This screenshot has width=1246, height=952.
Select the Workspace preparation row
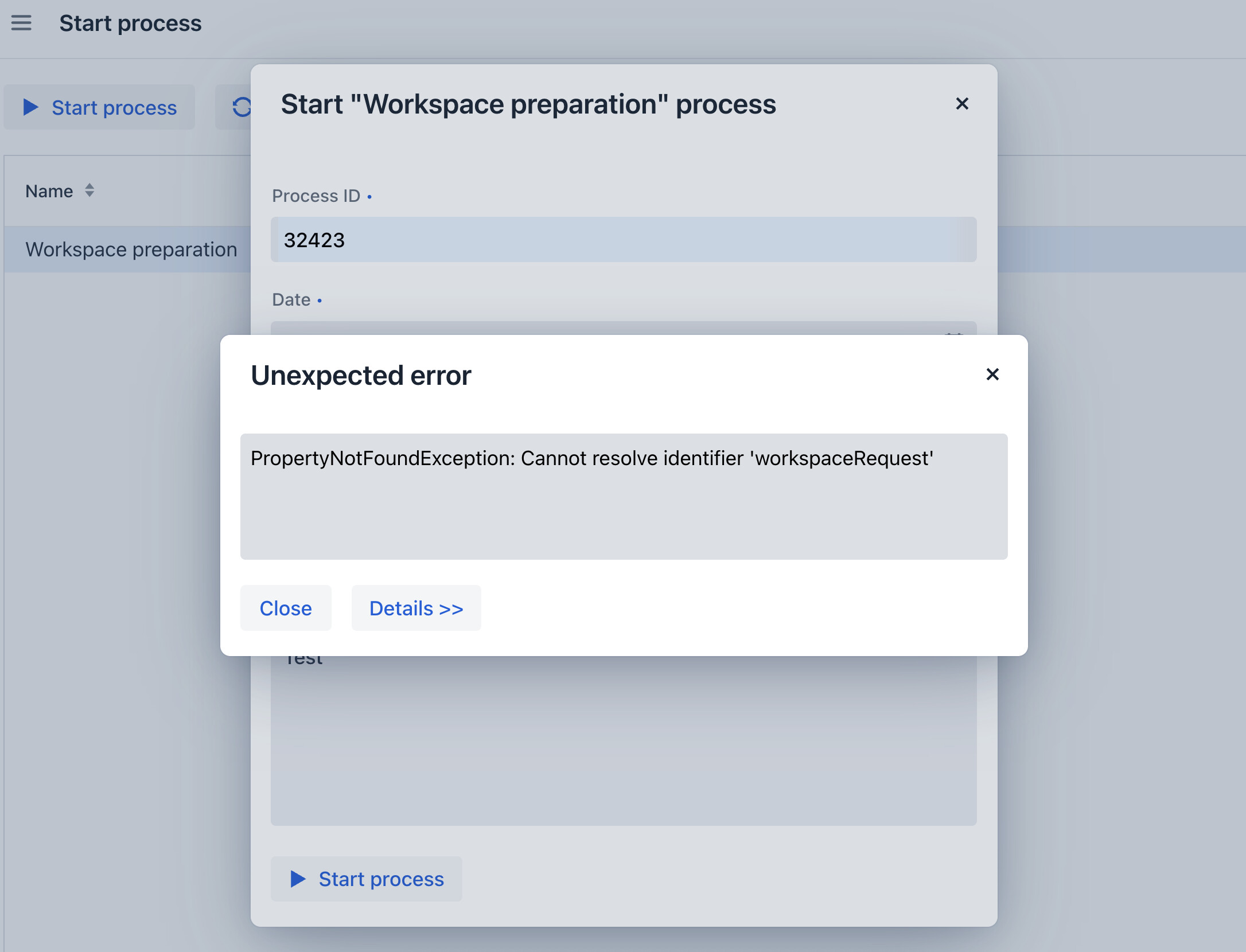131,249
